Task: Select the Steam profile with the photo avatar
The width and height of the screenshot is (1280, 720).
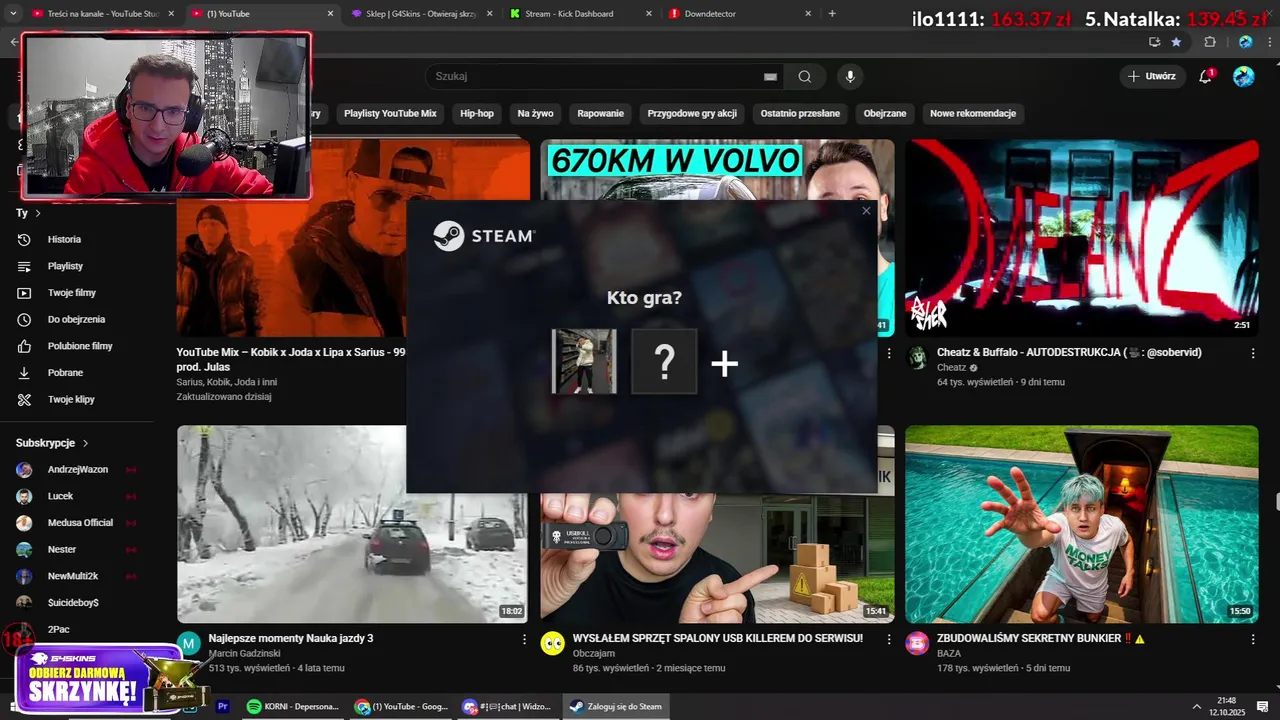Action: pyautogui.click(x=584, y=361)
